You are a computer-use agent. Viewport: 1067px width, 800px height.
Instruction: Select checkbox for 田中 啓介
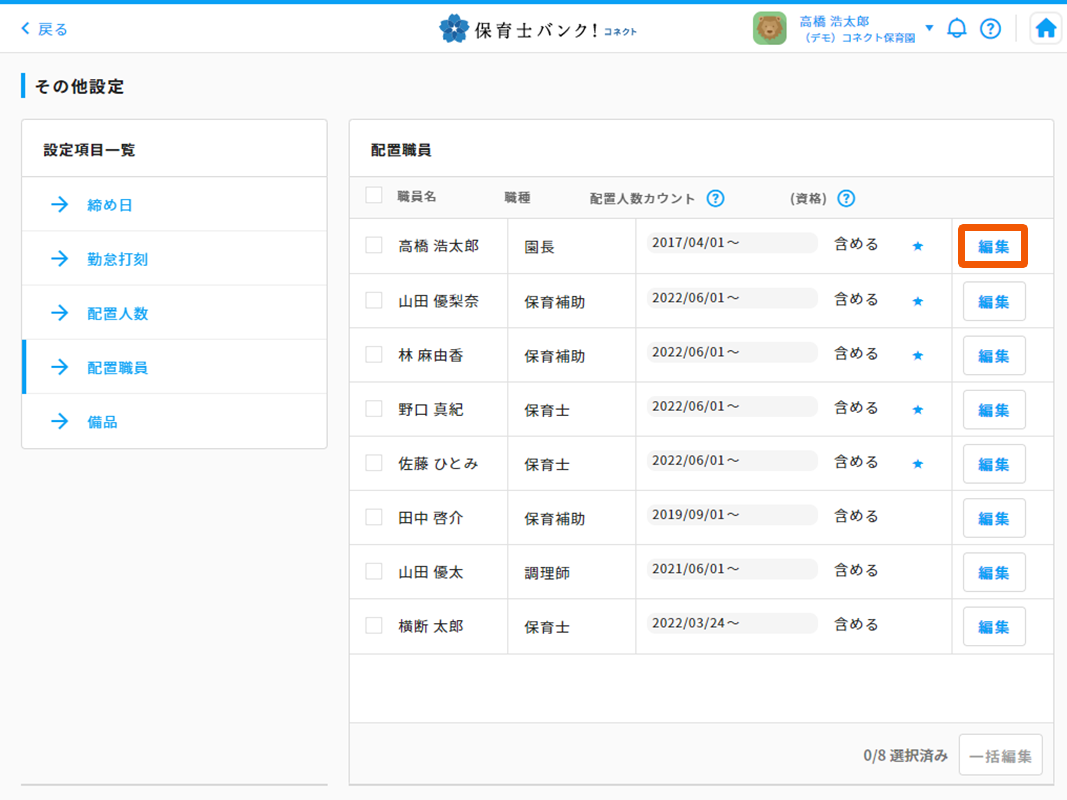click(374, 517)
